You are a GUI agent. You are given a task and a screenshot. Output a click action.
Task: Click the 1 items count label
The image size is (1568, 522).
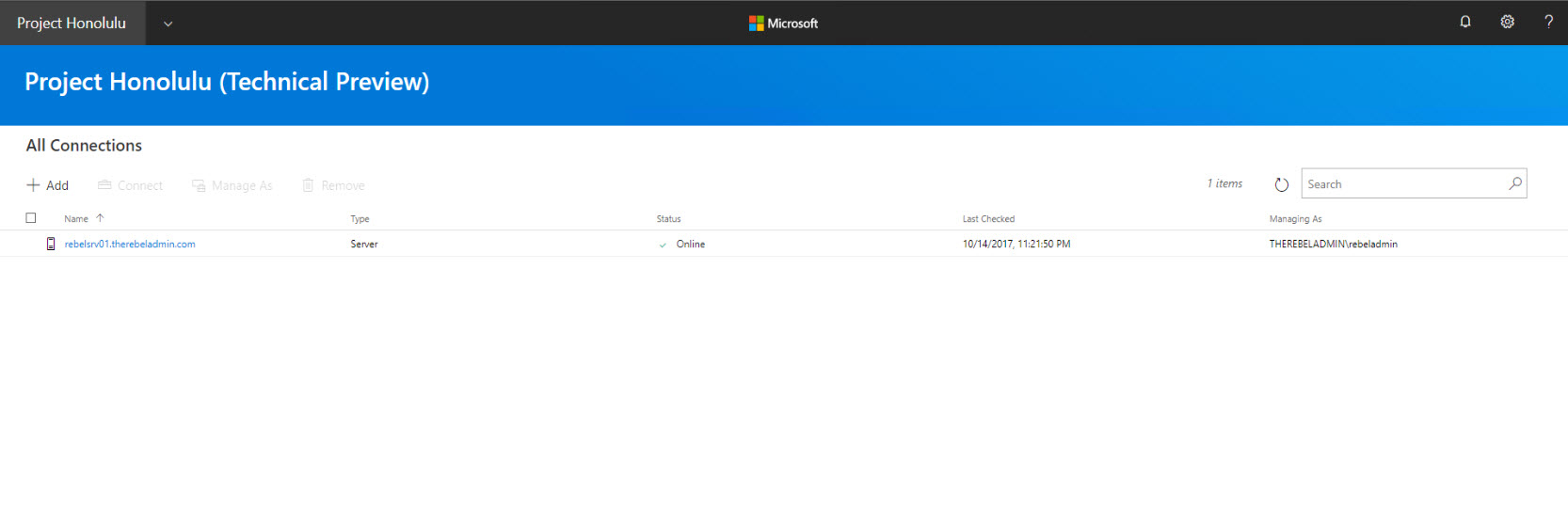(x=1224, y=183)
